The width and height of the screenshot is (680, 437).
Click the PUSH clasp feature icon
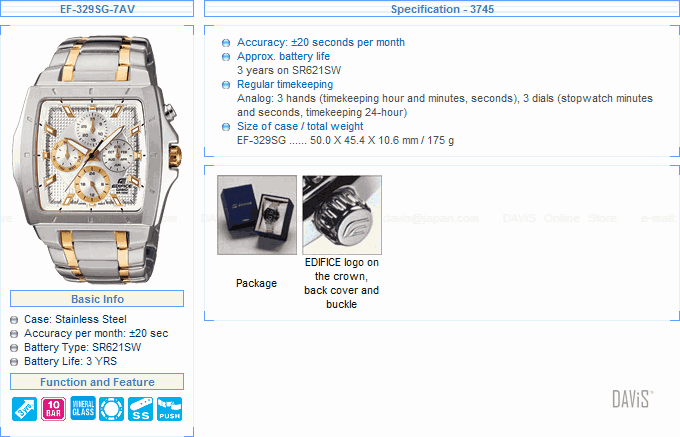(170, 409)
